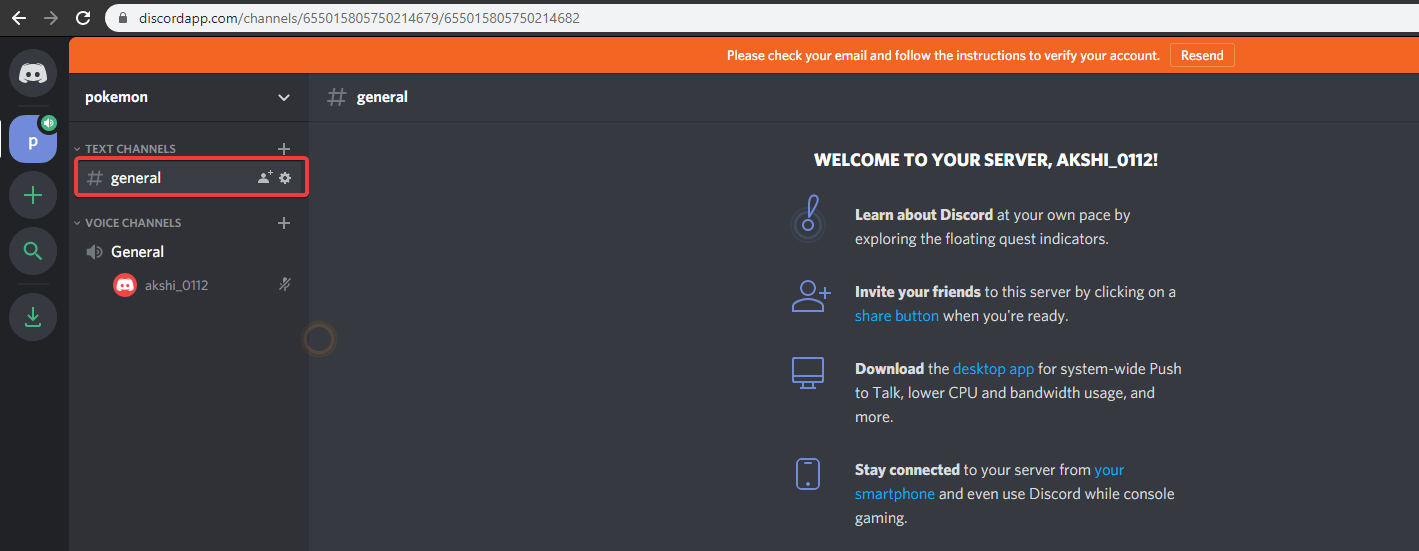Add a server with the plus icon
Viewport: 1419px width, 551px height.
click(x=33, y=195)
